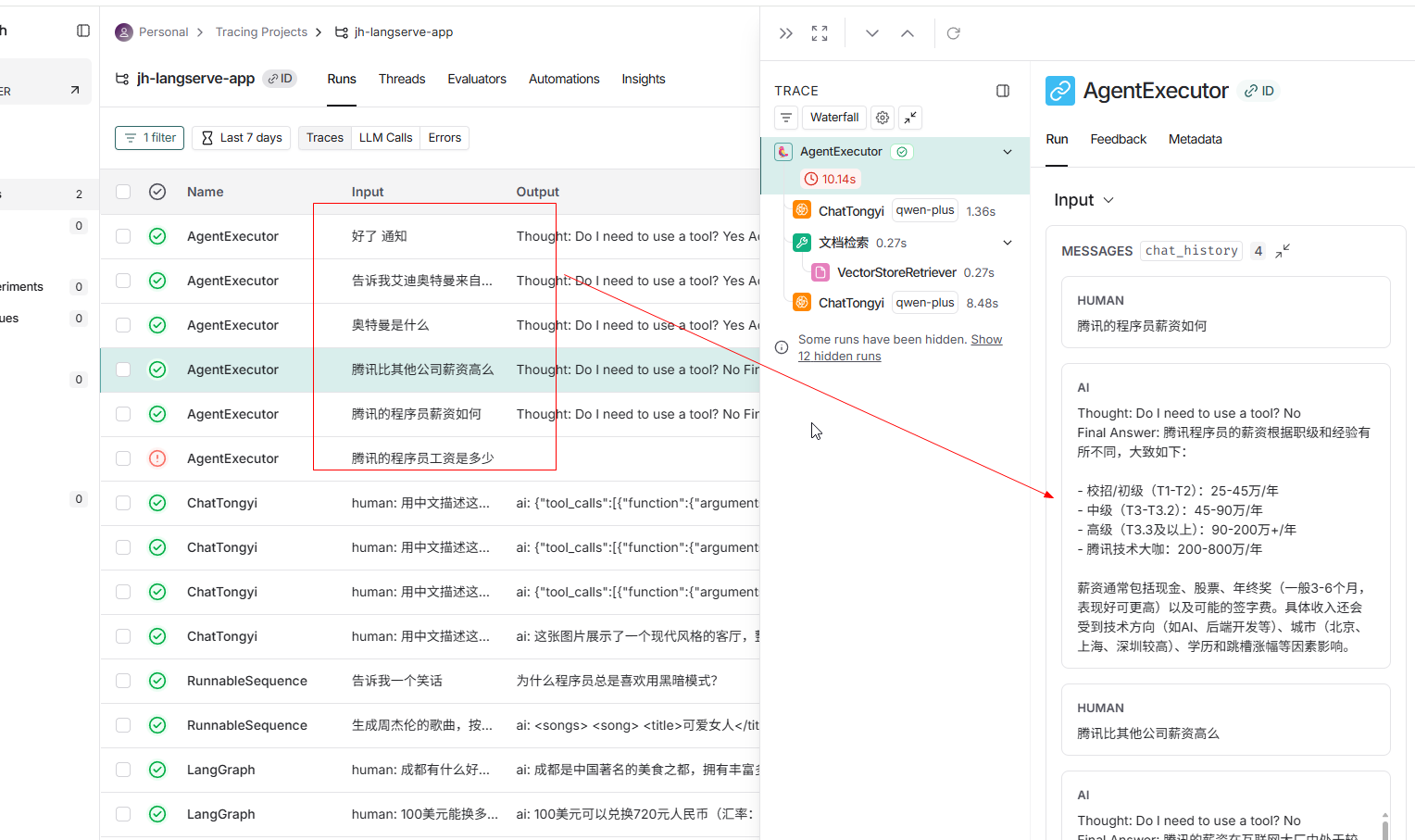This screenshot has width=1415, height=840.
Task: Check the RunnableSequence 生成周杰伦的歌曲 row
Action: [123, 725]
